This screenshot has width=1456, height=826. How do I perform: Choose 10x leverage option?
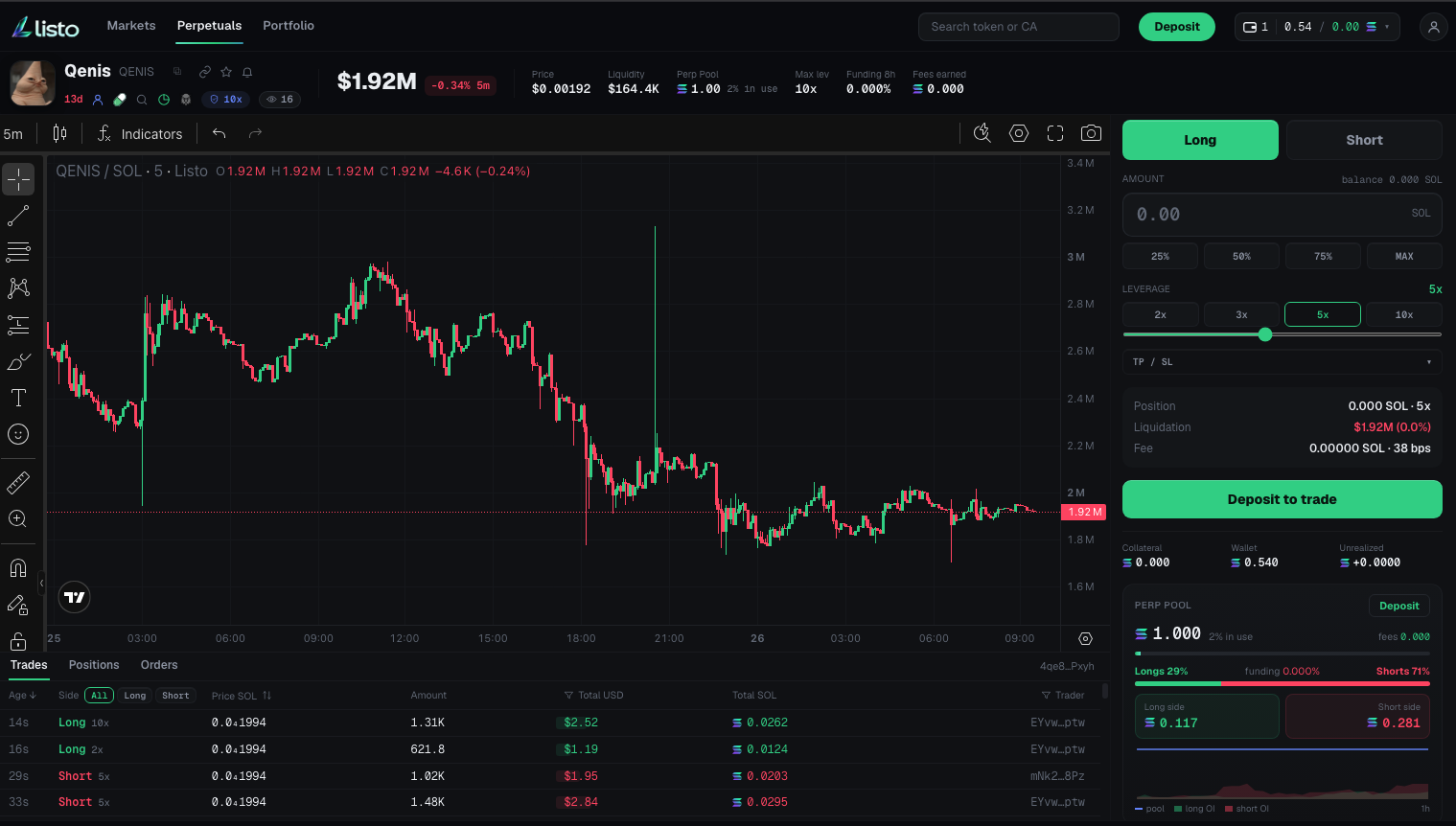(x=1404, y=314)
